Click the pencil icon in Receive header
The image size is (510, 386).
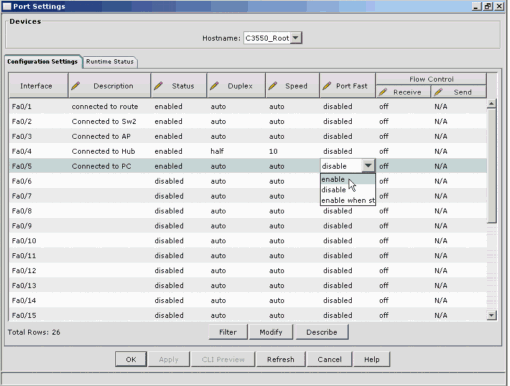pyautogui.click(x=383, y=92)
